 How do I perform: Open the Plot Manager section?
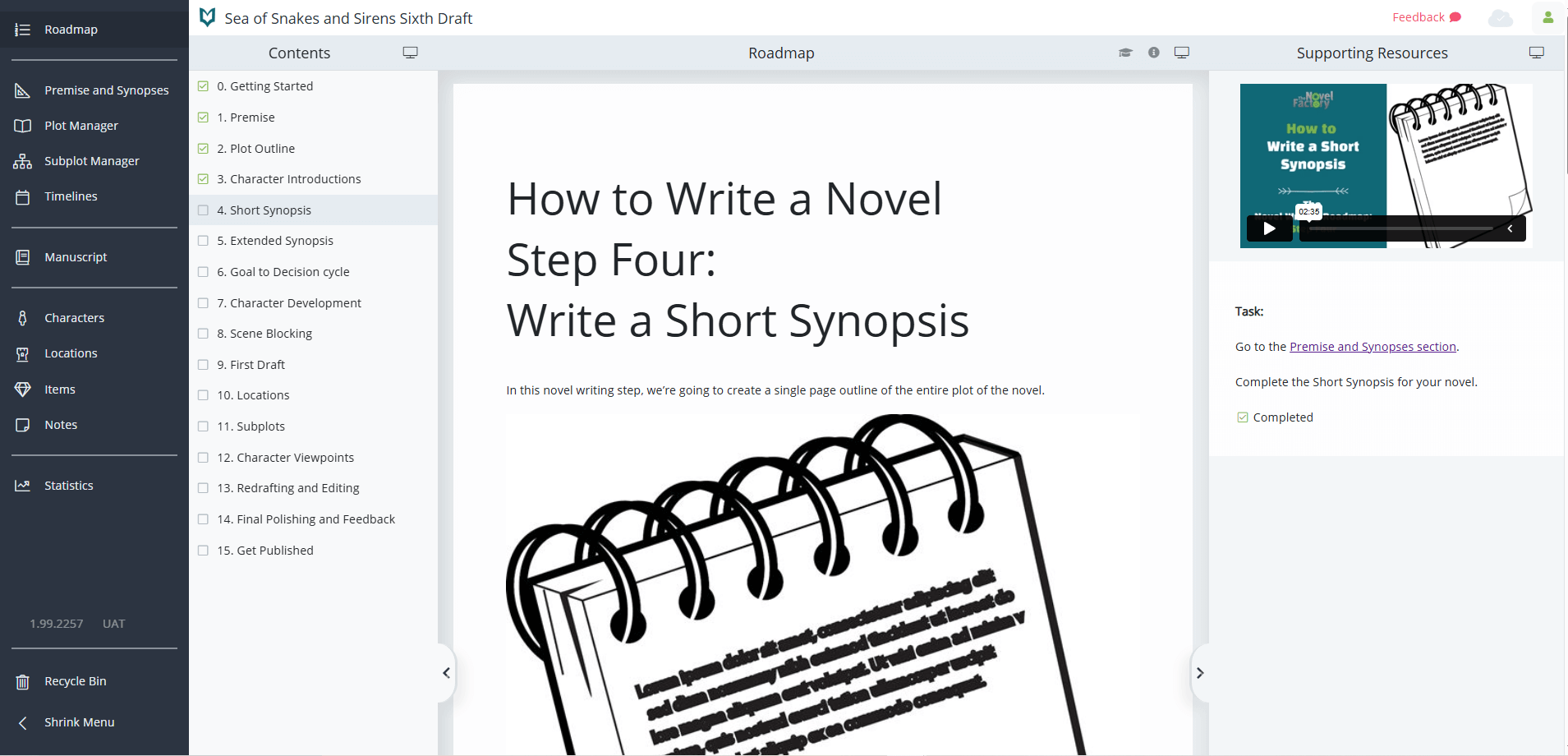tap(81, 125)
